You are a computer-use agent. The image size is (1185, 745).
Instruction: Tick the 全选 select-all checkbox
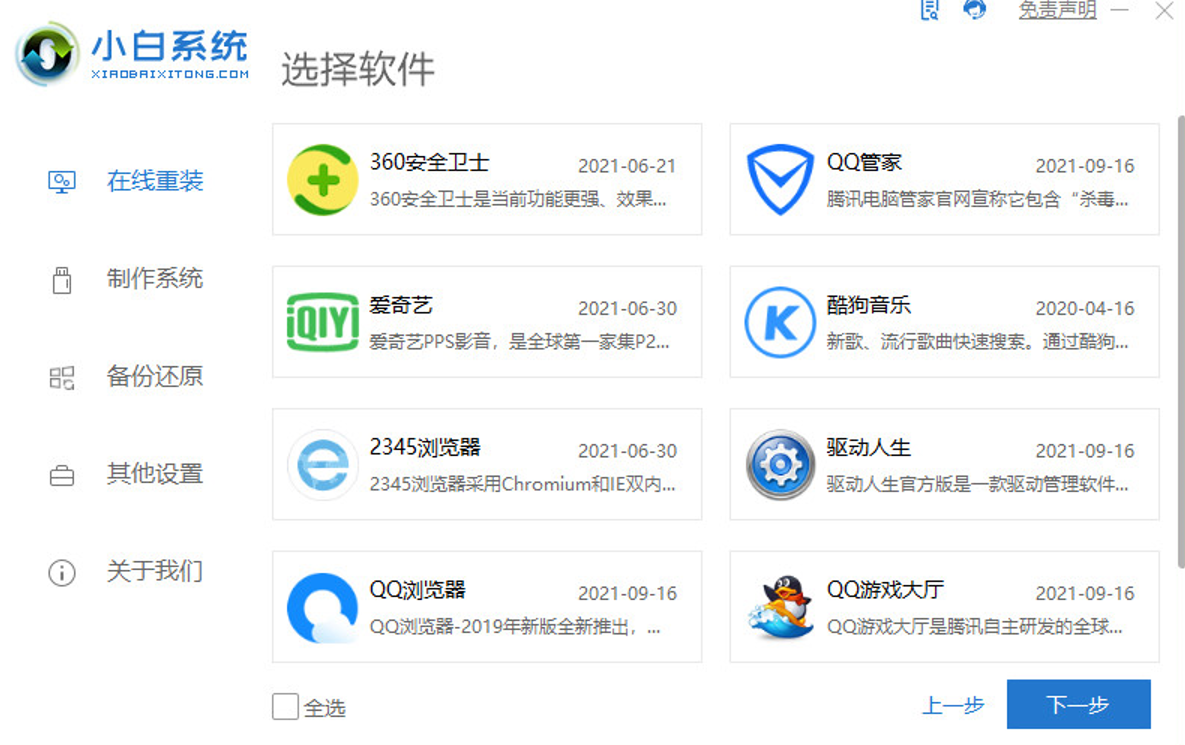286,707
